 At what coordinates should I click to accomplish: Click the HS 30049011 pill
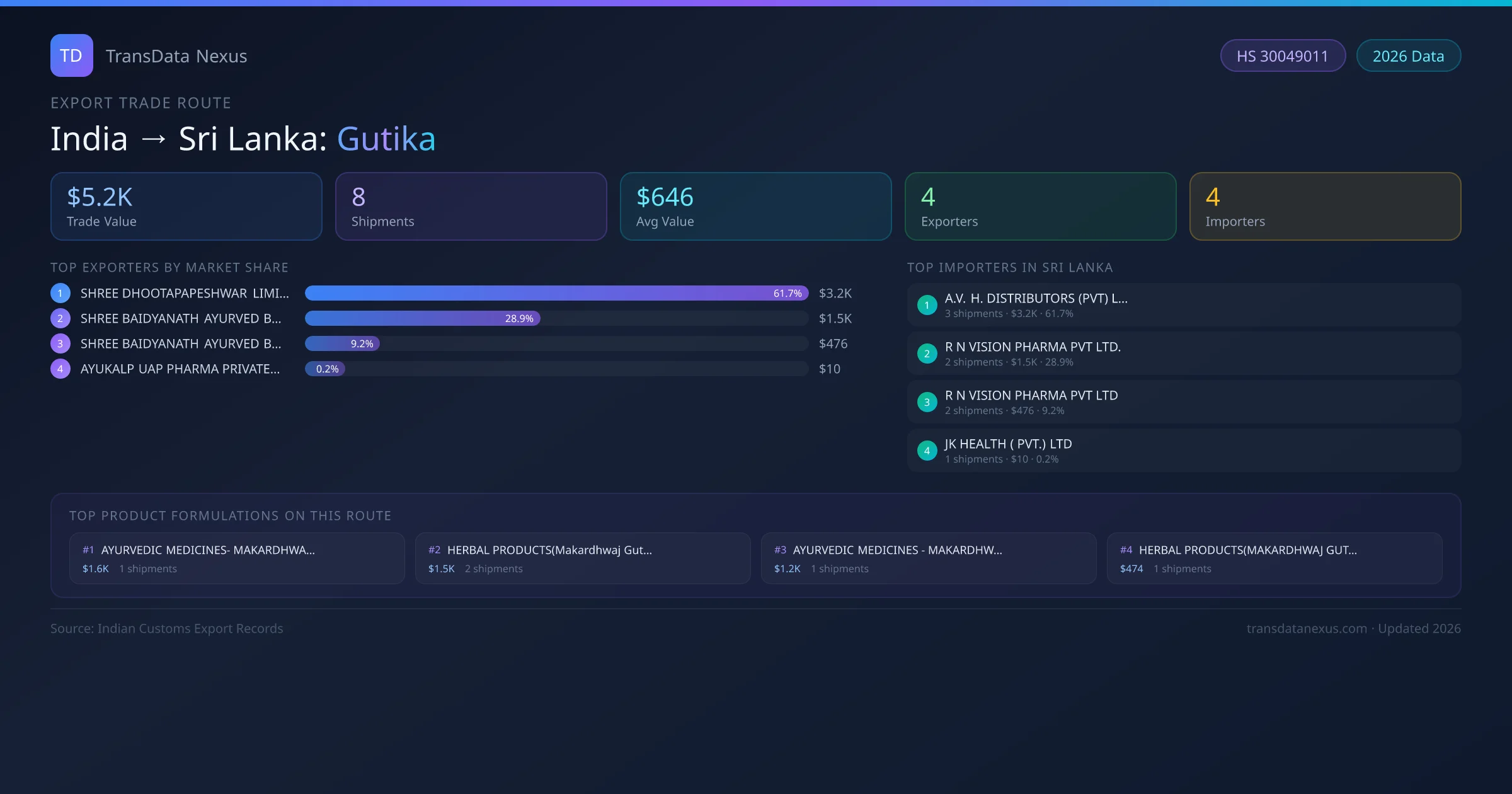[x=1282, y=56]
